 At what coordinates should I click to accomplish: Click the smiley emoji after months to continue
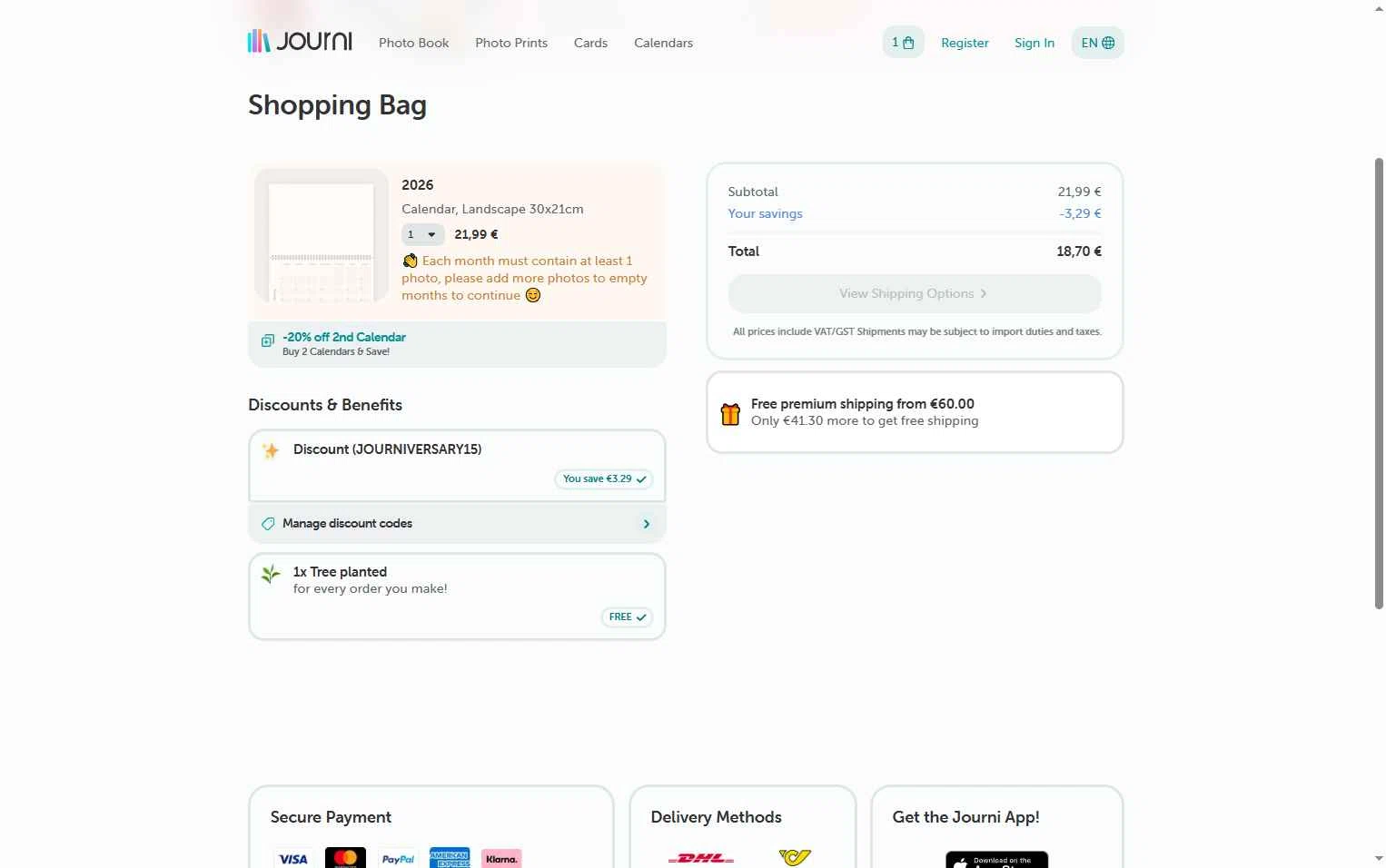533,295
